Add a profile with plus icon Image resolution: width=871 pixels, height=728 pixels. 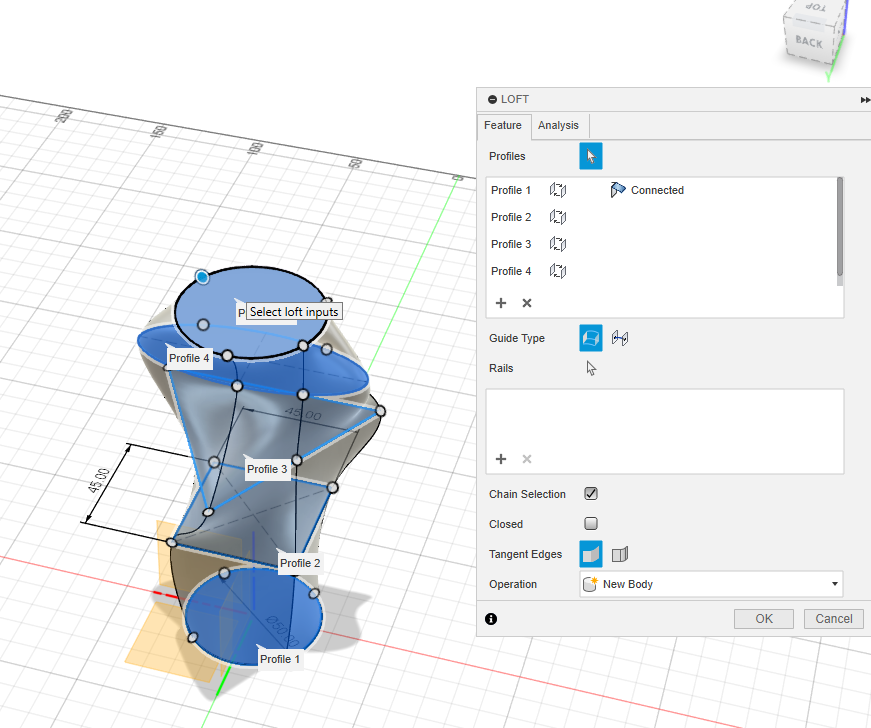[x=500, y=303]
